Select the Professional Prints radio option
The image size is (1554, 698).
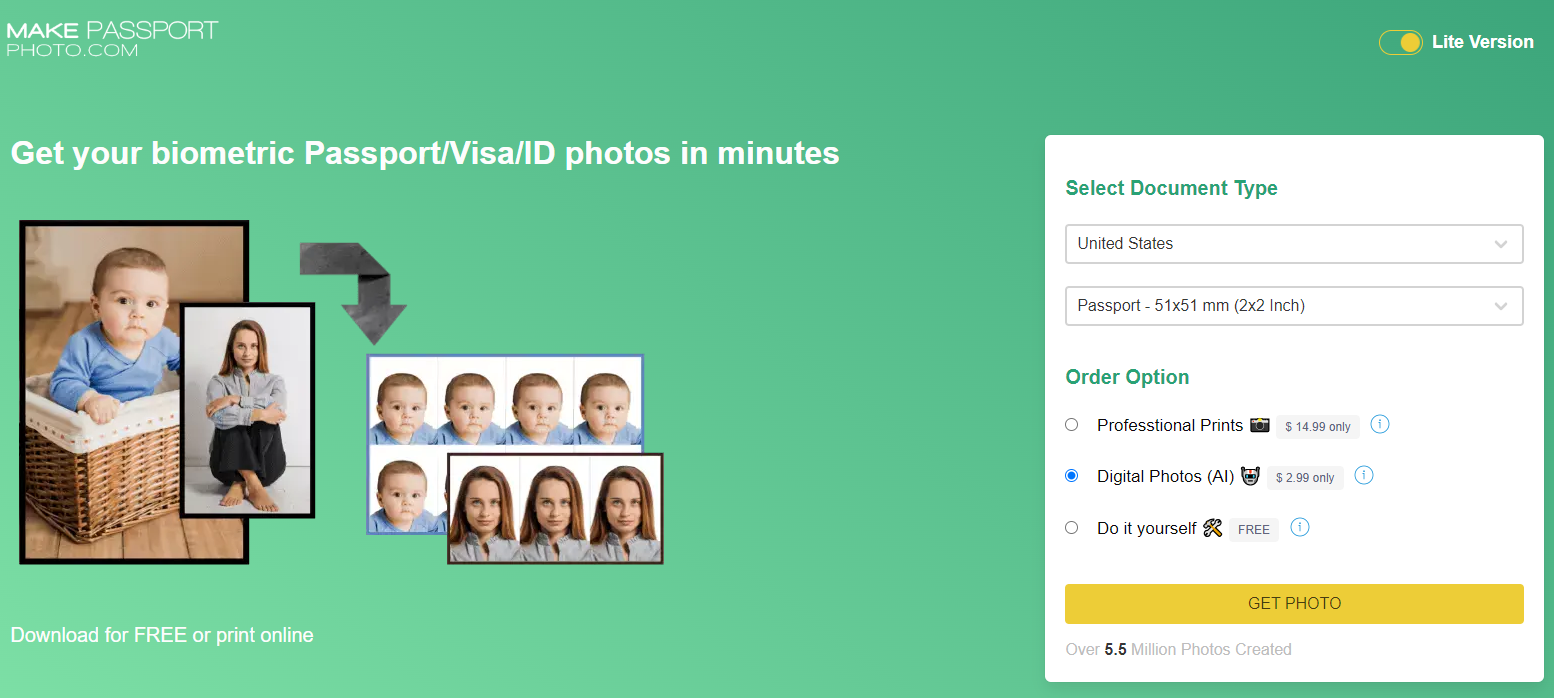(1072, 425)
